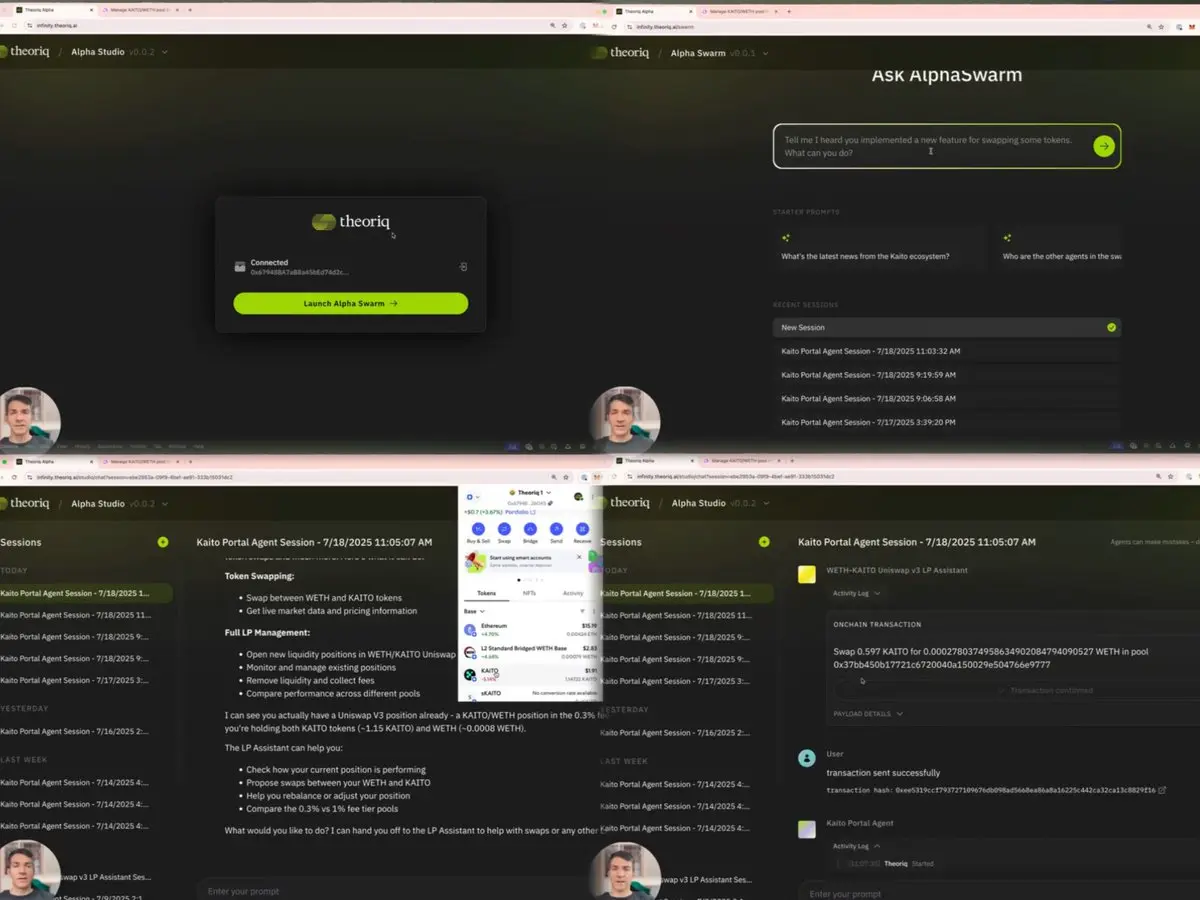Click the green checkmark on New Session
Screen dimensions: 1200x900
coord(1111,327)
